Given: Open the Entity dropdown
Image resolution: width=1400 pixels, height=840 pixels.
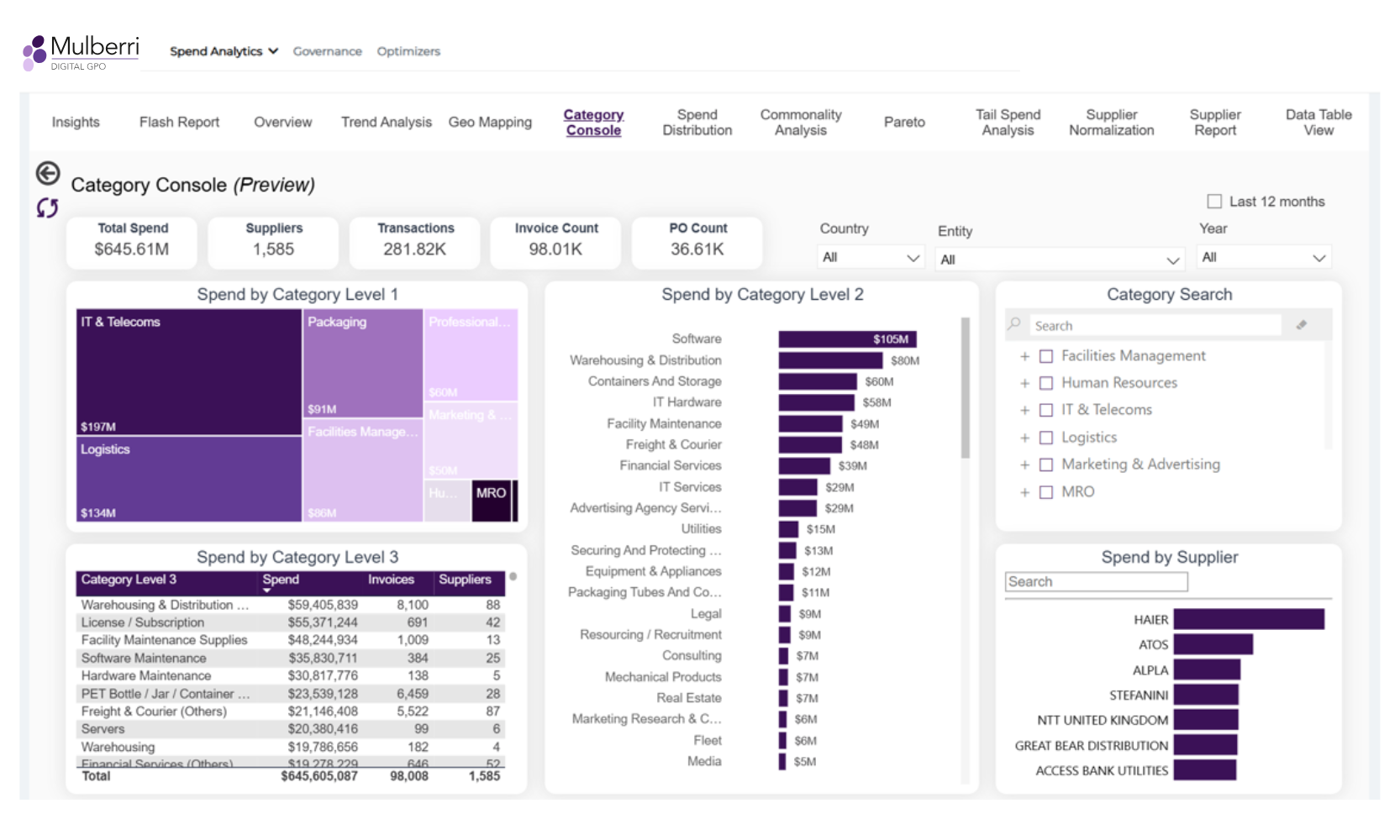Looking at the screenshot, I should (x=1059, y=260).
